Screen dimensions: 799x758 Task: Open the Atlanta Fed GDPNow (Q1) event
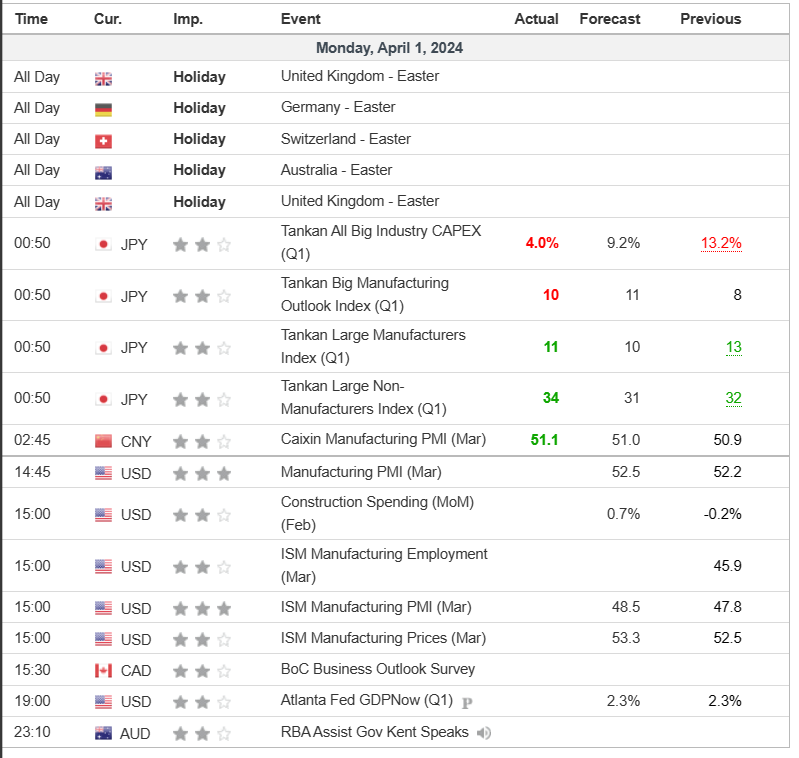tap(366, 700)
